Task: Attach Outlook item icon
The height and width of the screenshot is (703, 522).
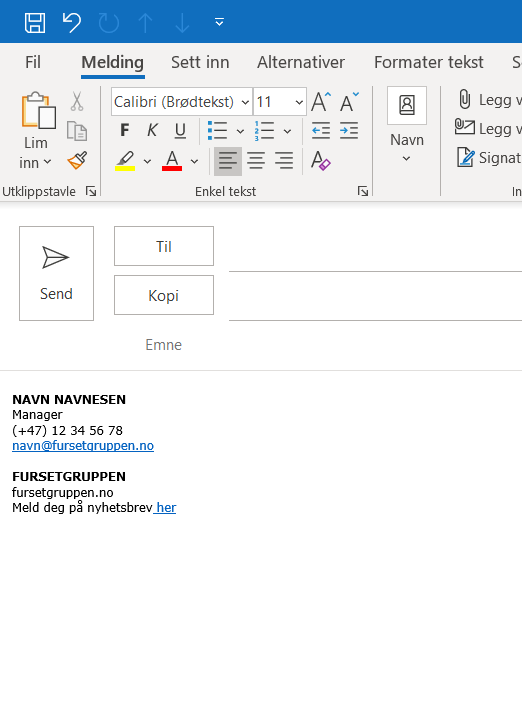Action: click(x=465, y=128)
